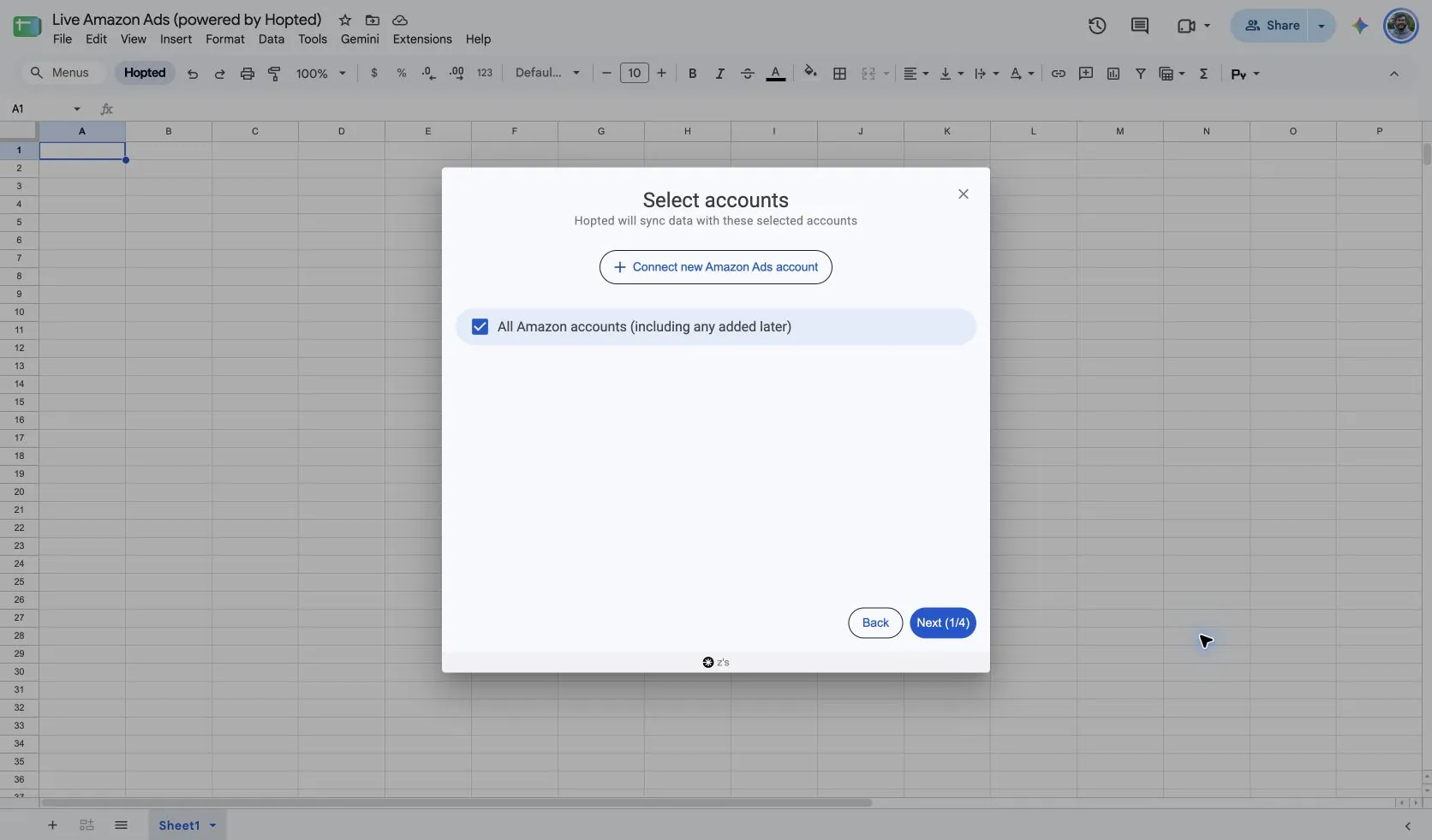
Task: Print the spreadsheet via printer icon
Action: 248,74
